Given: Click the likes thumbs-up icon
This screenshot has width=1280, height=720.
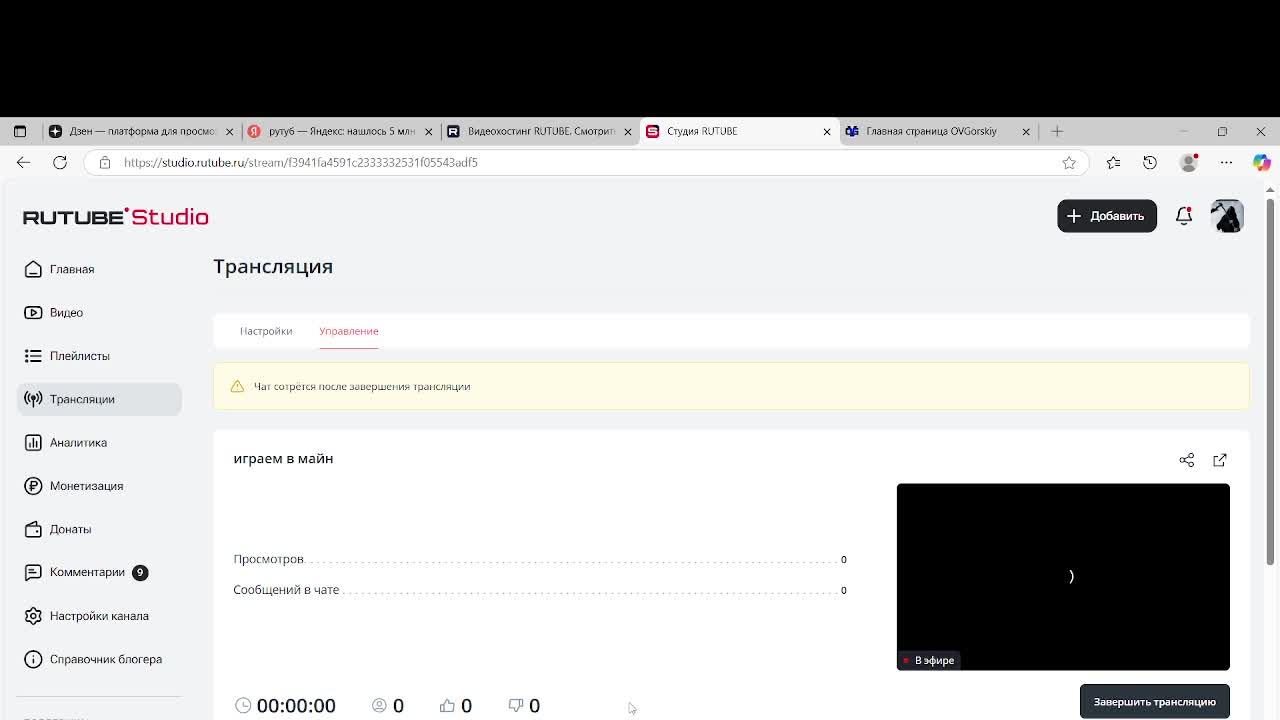Looking at the screenshot, I should point(447,705).
